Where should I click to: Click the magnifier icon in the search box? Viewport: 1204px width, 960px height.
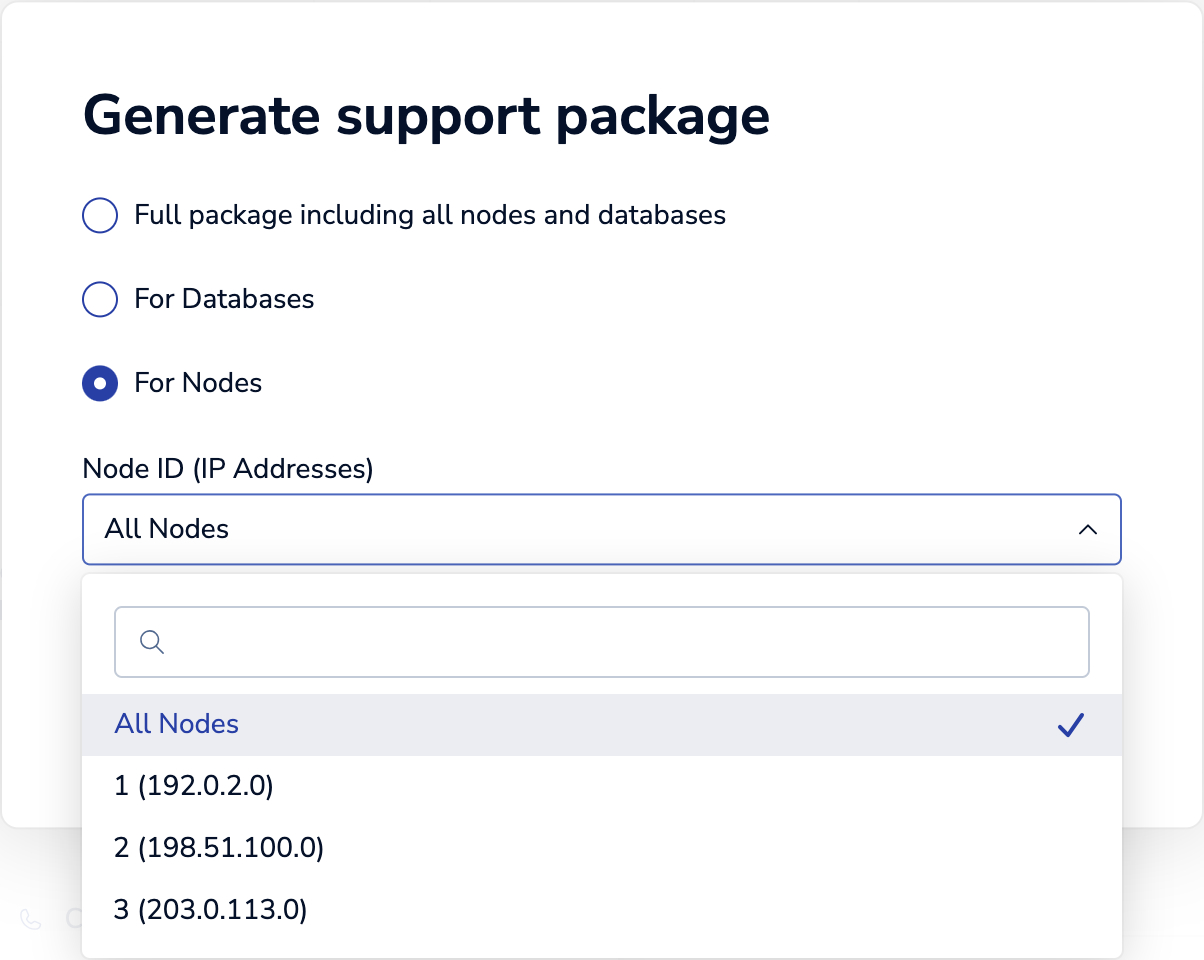click(x=152, y=641)
